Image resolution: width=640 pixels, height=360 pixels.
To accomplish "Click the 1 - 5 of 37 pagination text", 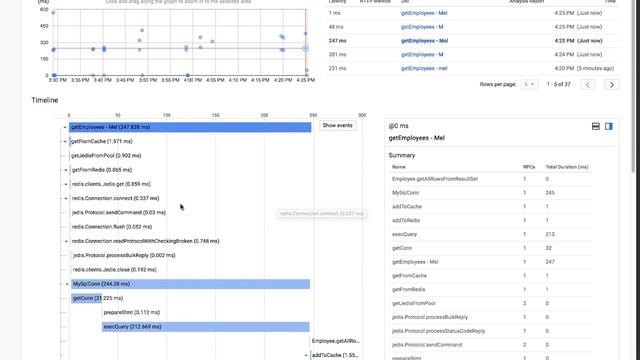I will pyautogui.click(x=558, y=84).
